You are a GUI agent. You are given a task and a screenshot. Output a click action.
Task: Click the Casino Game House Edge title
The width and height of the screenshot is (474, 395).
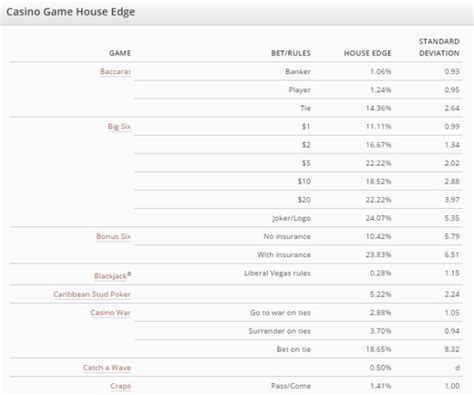point(71,12)
